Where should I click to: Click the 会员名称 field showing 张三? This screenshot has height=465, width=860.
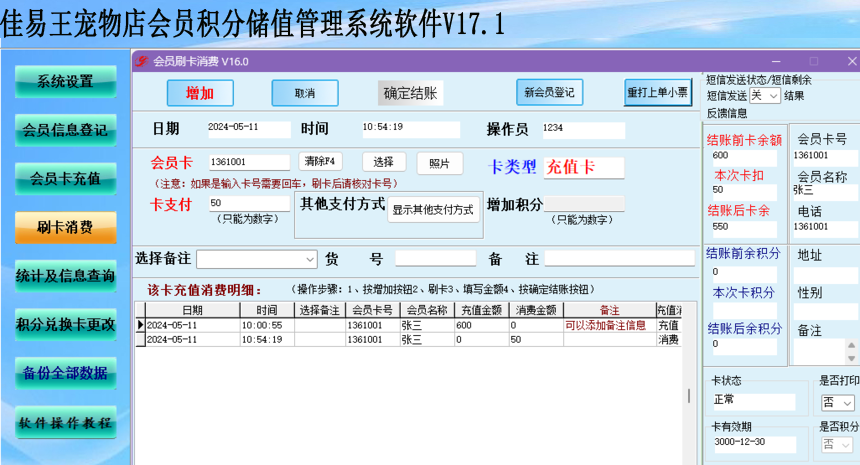[x=825, y=191]
